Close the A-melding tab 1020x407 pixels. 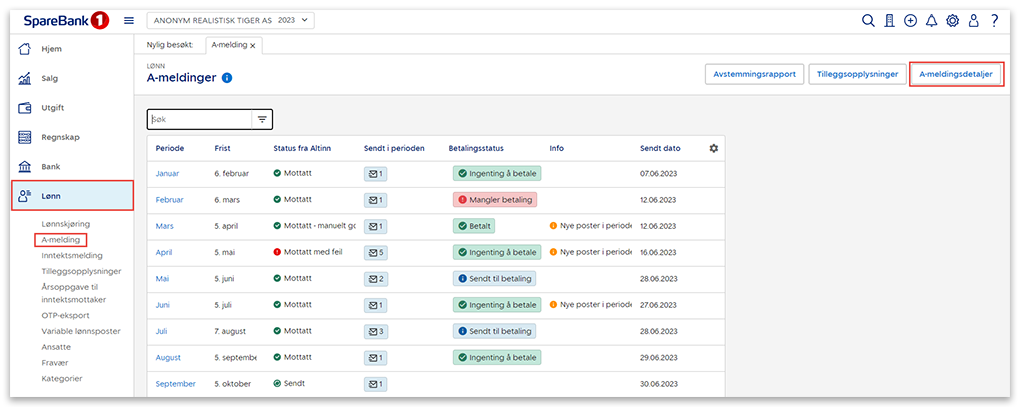[253, 45]
